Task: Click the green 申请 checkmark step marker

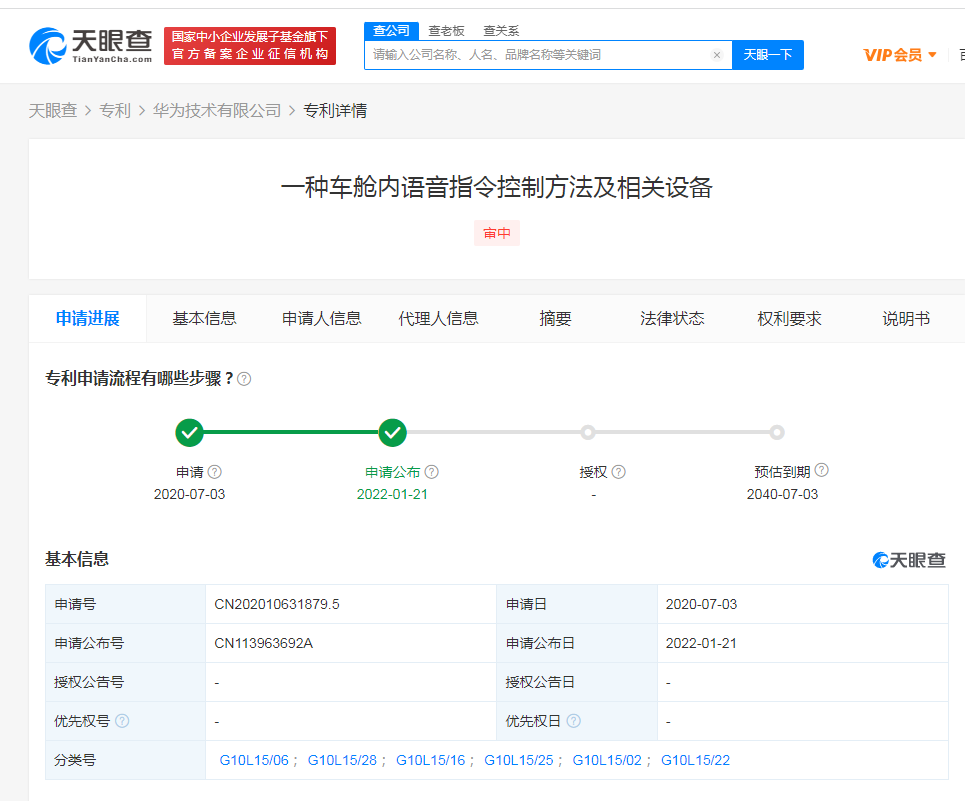Action: [190, 432]
